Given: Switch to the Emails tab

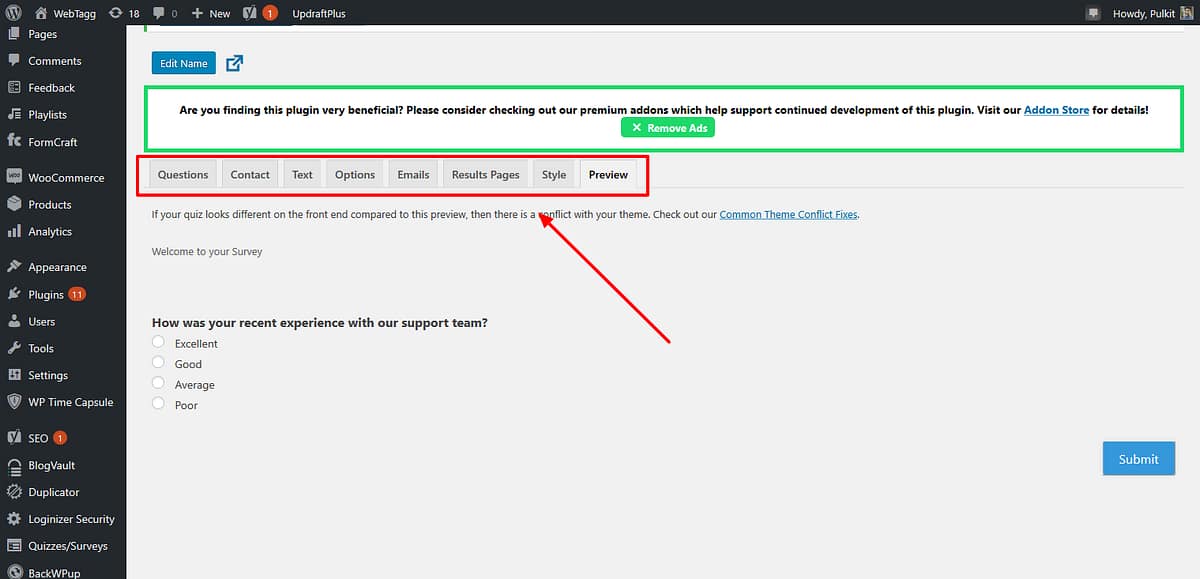Looking at the screenshot, I should [413, 174].
